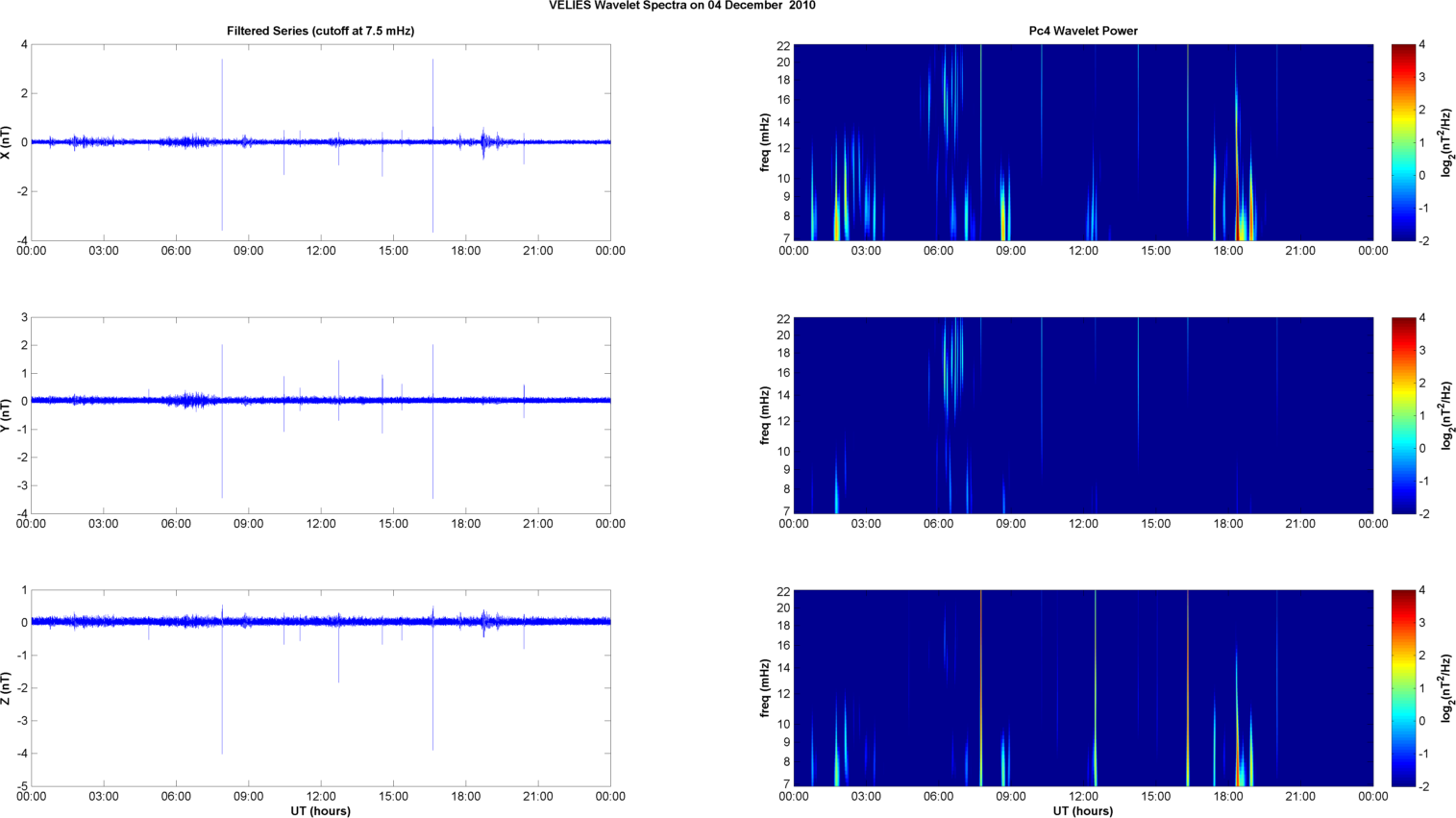
Task: Click the Z (nT) axis label
Action: pos(8,688)
